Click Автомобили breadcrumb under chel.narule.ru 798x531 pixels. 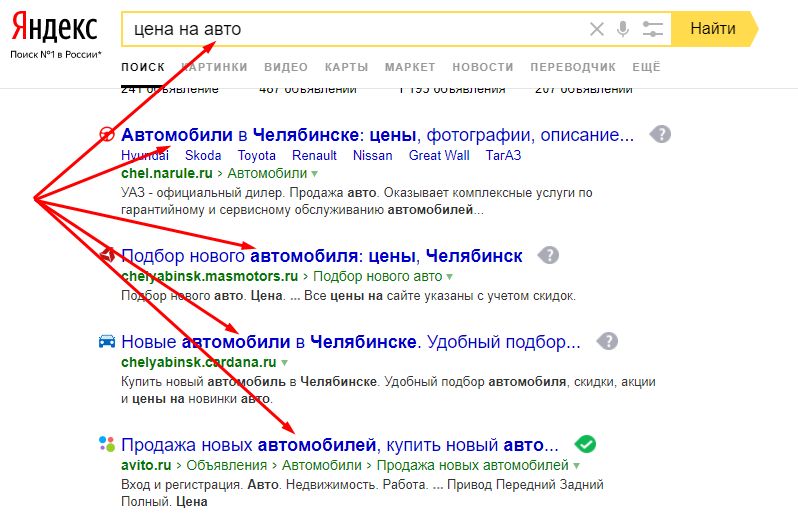click(x=267, y=173)
